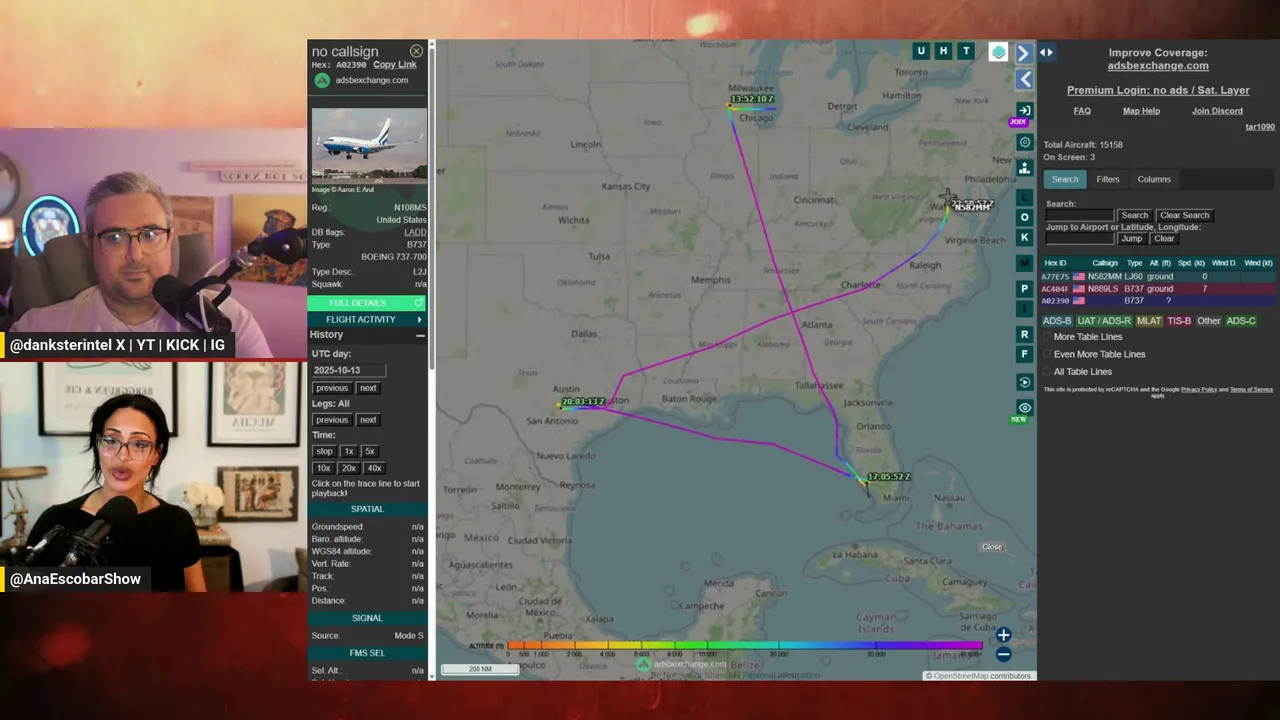
Task: Toggle the K map button
Action: click(x=1024, y=237)
